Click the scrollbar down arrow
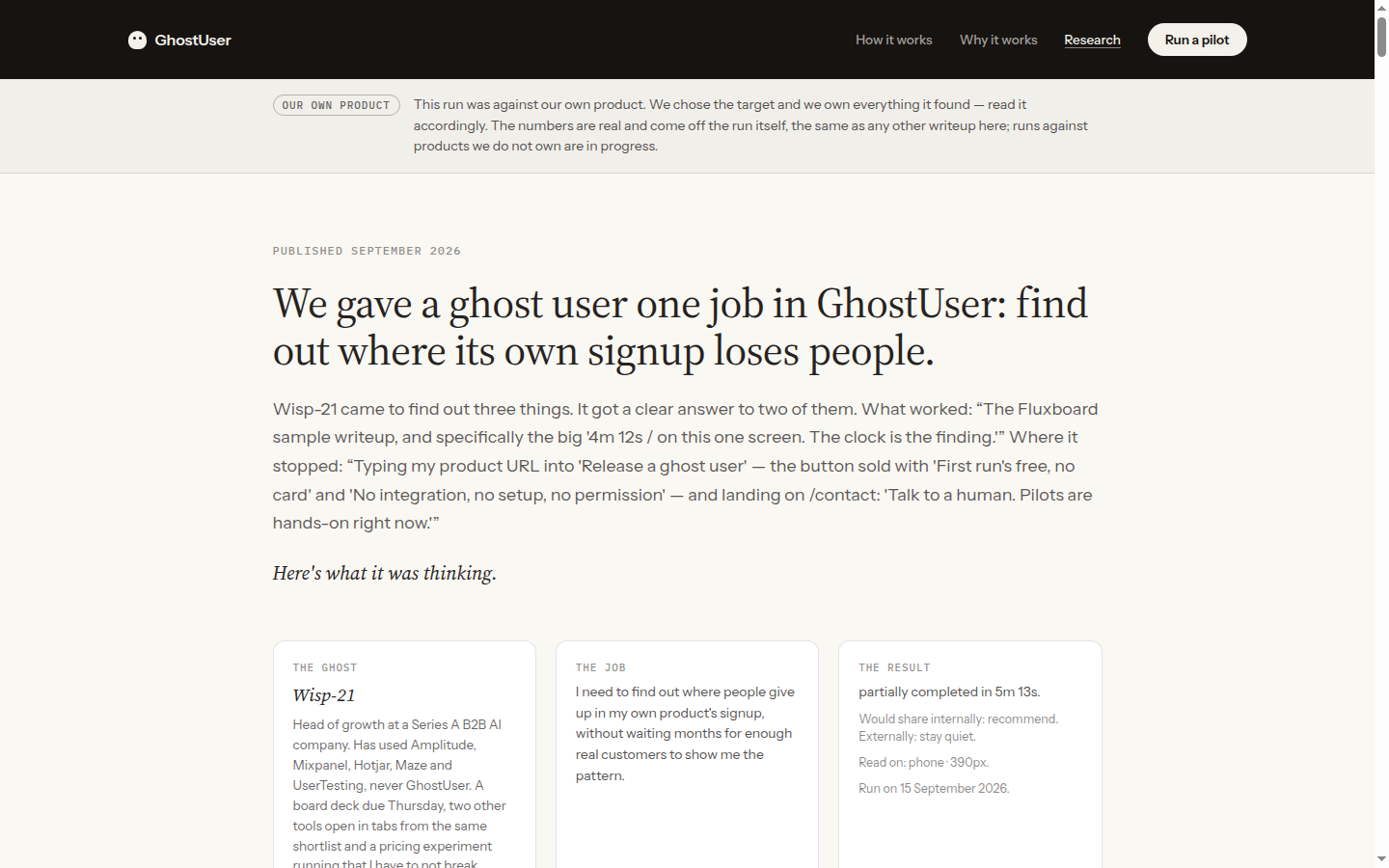The width and height of the screenshot is (1389, 868). click(1381, 858)
